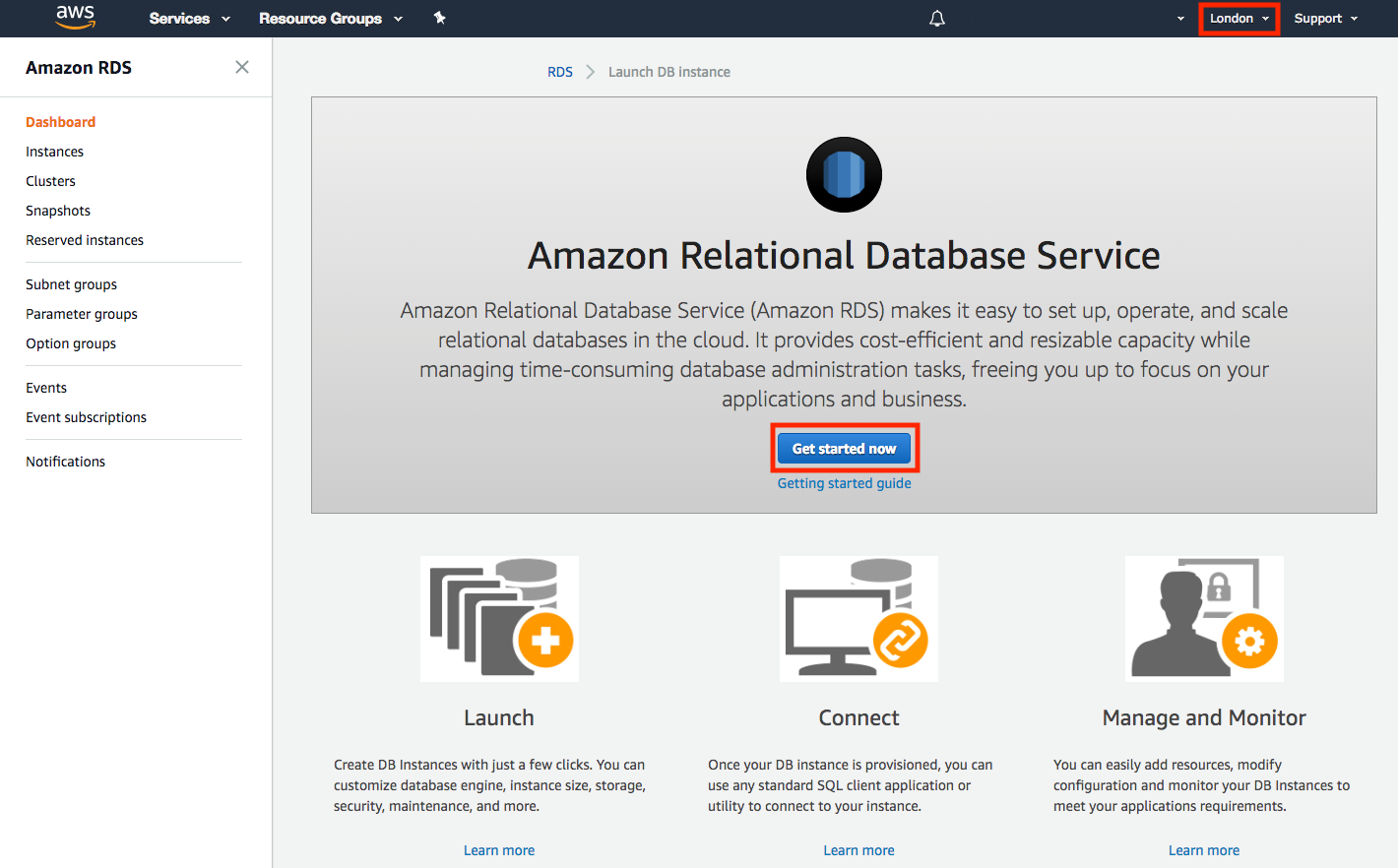Image resolution: width=1398 pixels, height=868 pixels.
Task: Click Learn more under Launch
Action: point(499,850)
